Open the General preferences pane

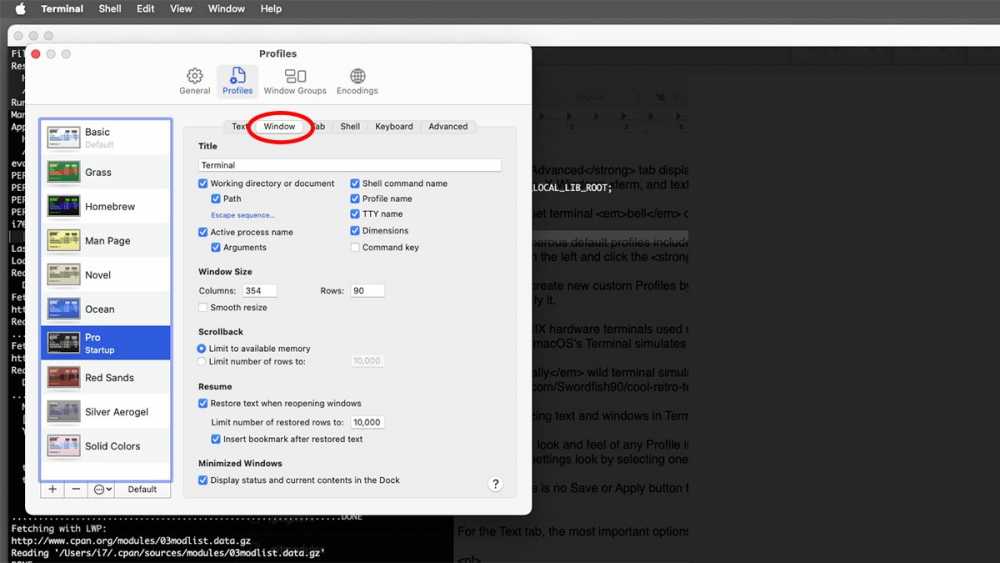click(195, 82)
